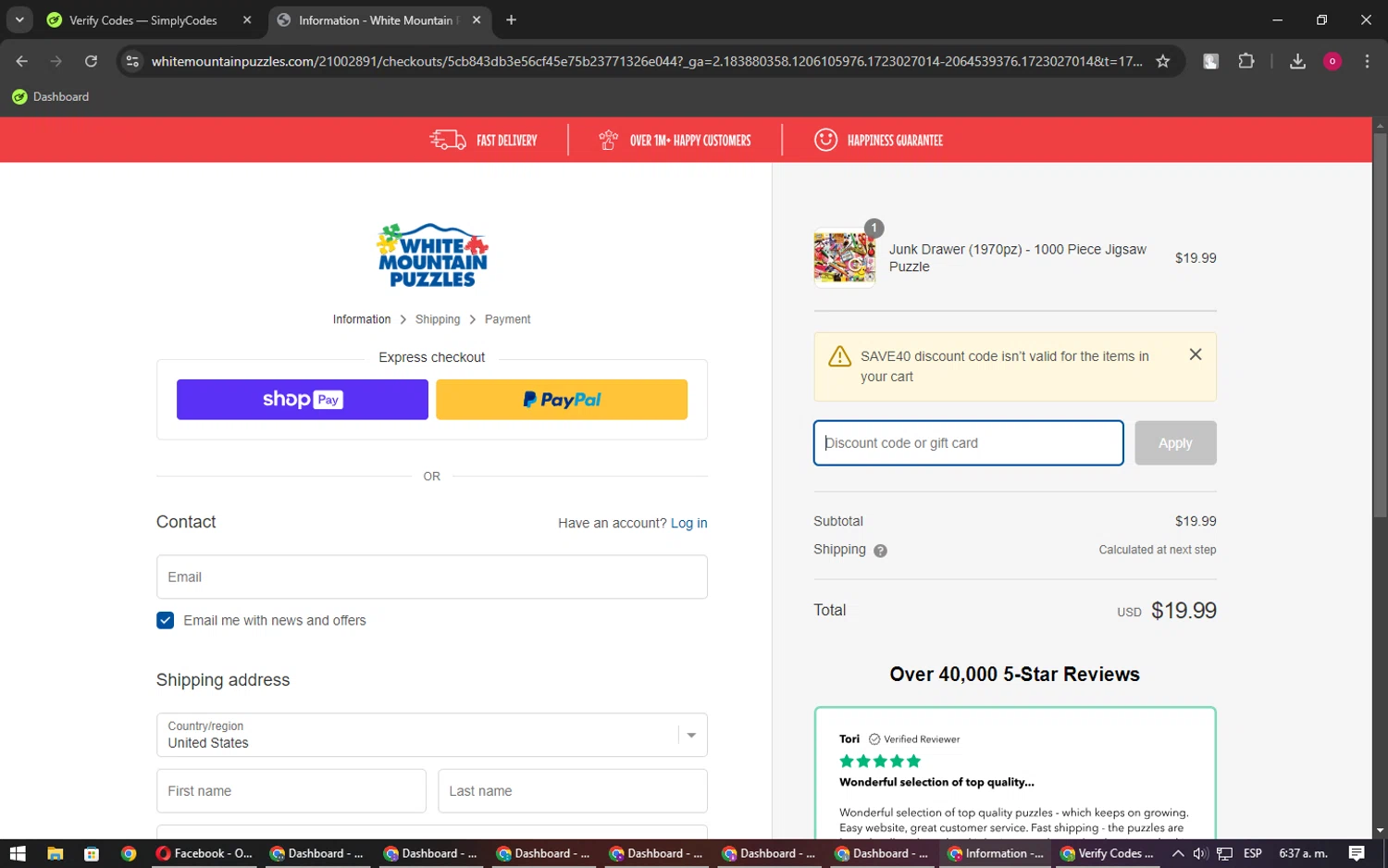Image resolution: width=1388 pixels, height=868 pixels.
Task: Open new browser tab
Action: click(x=511, y=19)
